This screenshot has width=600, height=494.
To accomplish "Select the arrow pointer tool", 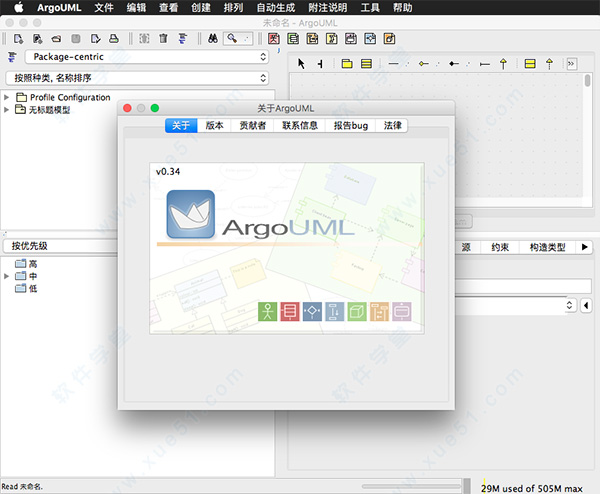I will tap(302, 64).
